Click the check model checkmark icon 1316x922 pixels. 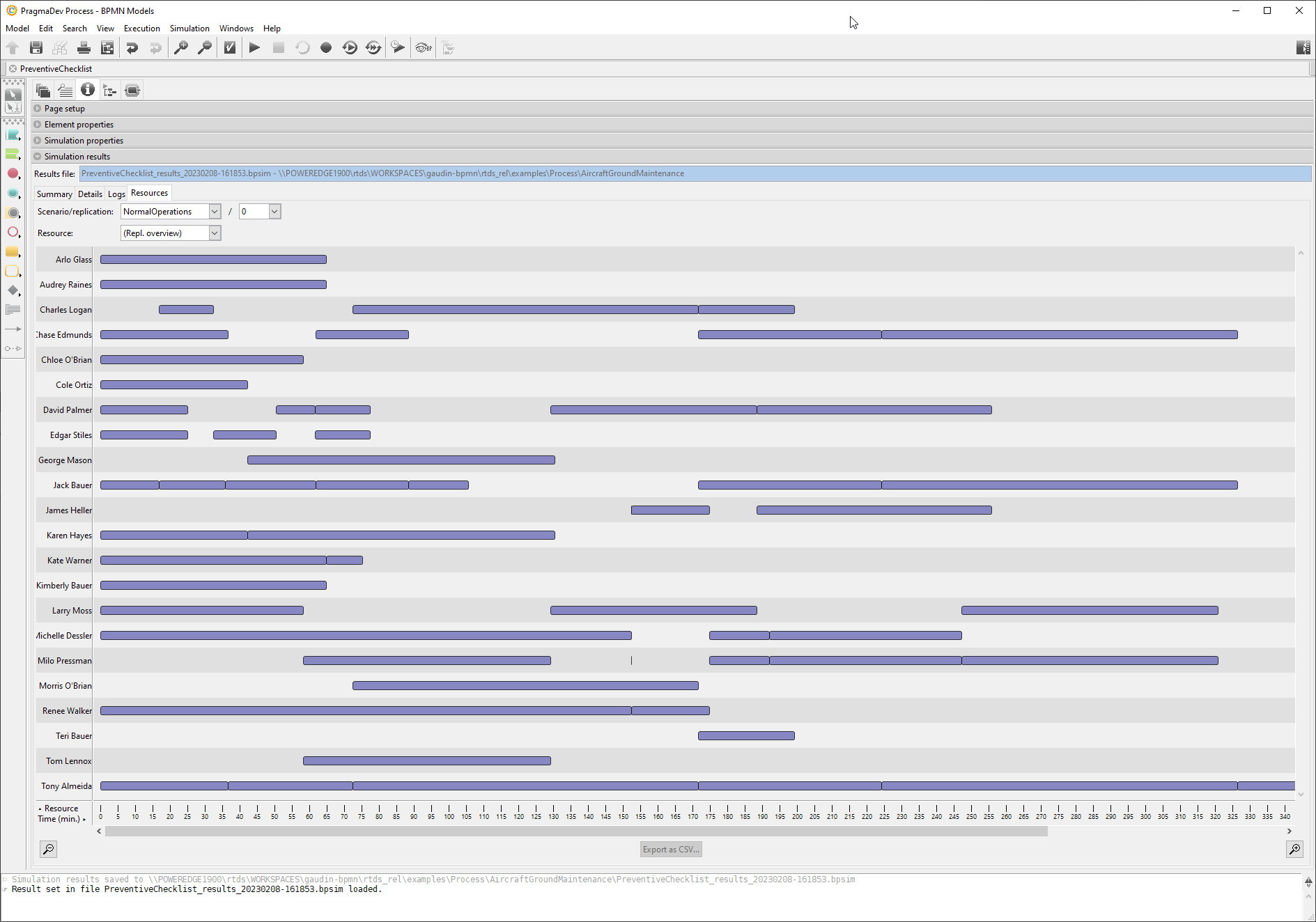[229, 47]
